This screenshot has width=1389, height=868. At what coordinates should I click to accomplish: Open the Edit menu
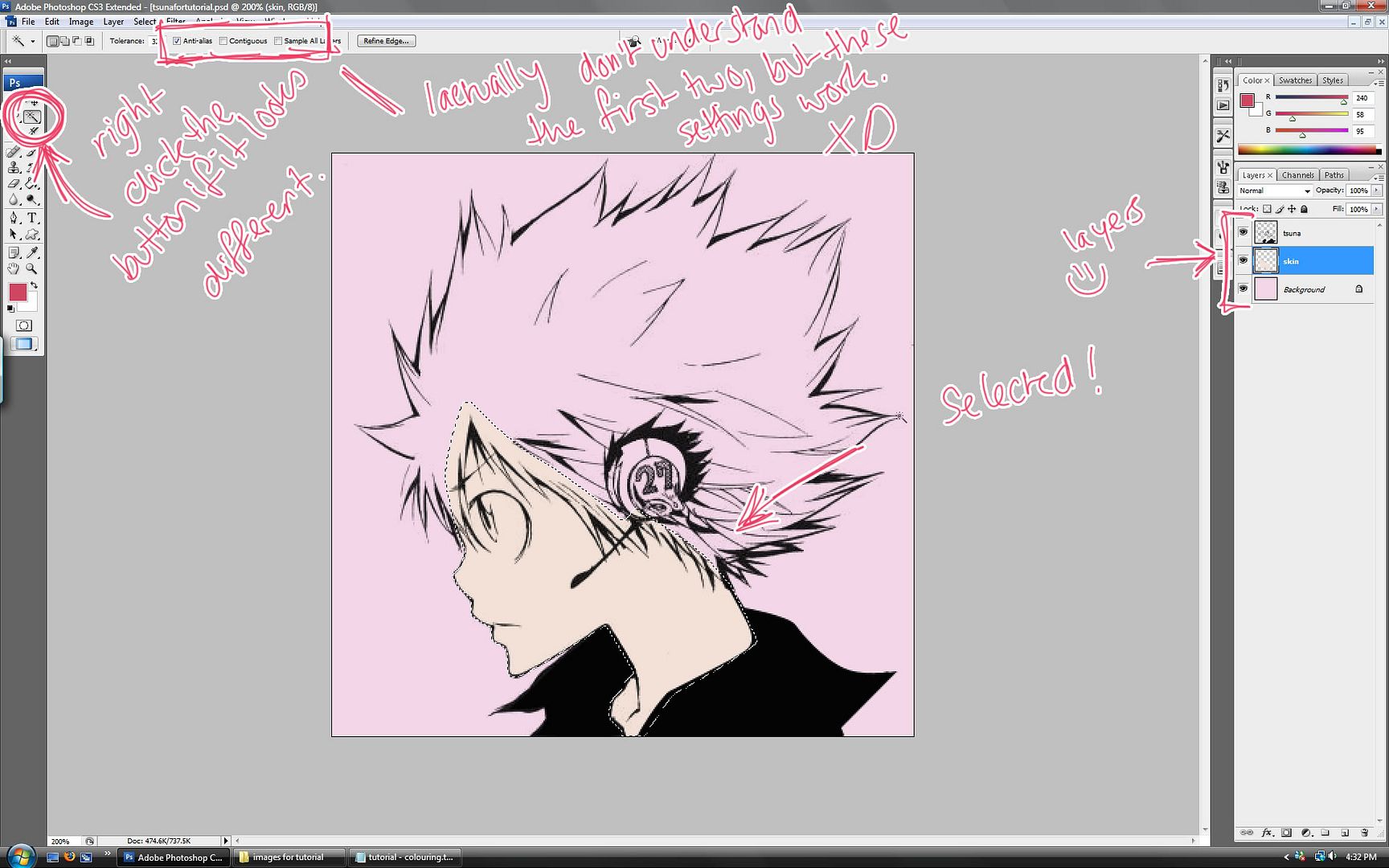52,22
